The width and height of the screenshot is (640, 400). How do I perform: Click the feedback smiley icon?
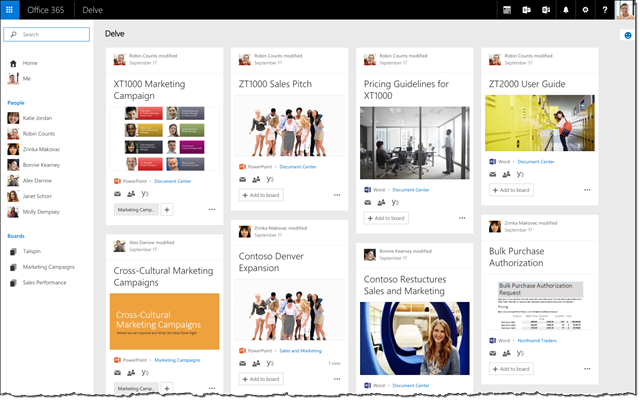[628, 36]
